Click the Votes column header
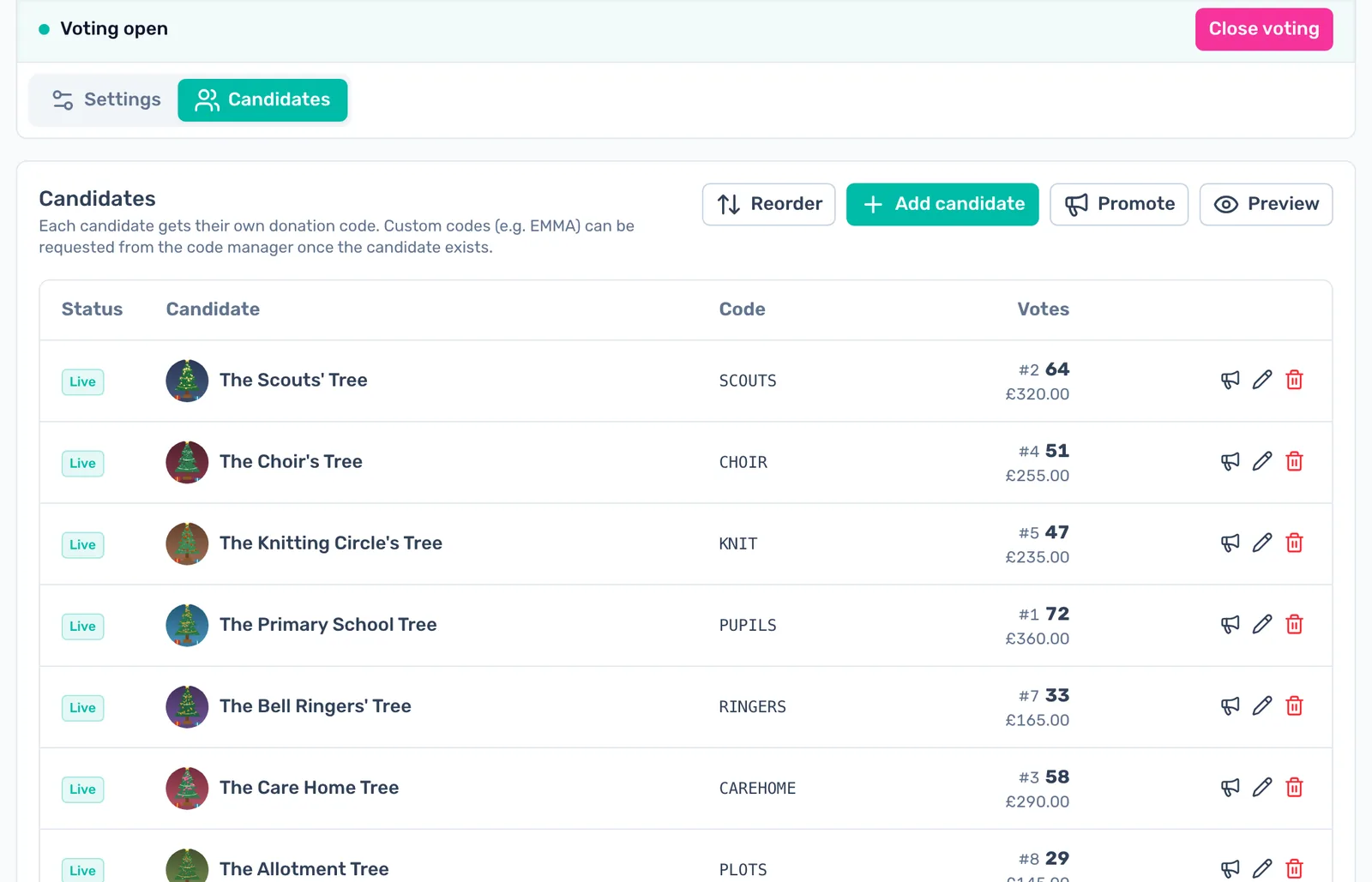Screen dimensions: 1372x882 [1043, 309]
